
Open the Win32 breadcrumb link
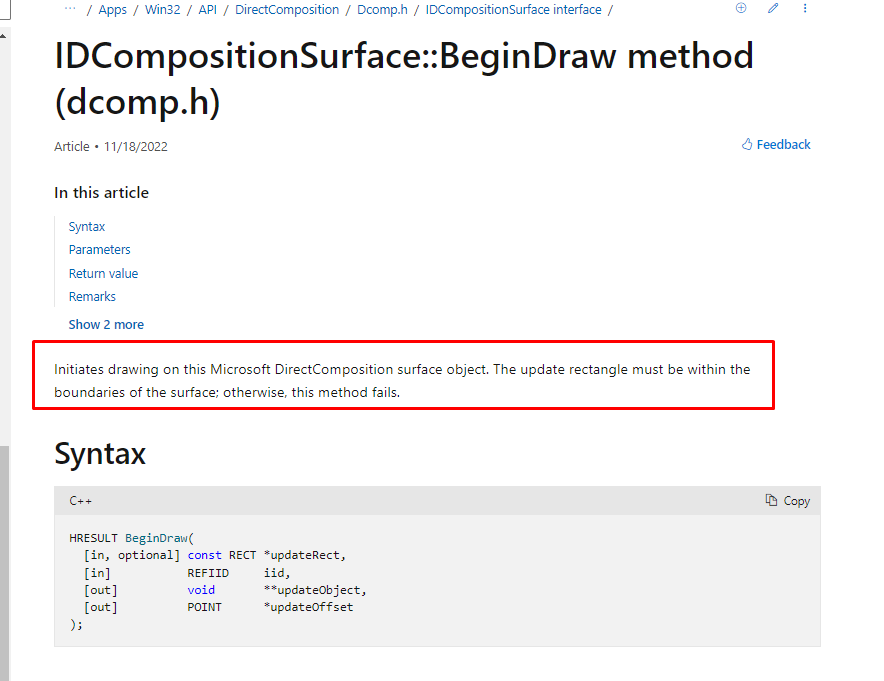(162, 10)
